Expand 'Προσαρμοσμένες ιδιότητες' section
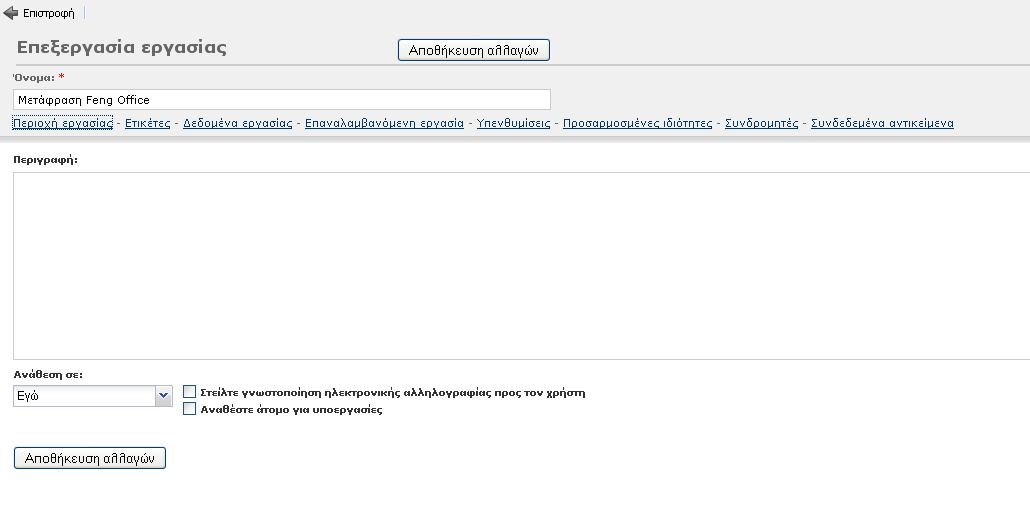This screenshot has height=515, width=1030. (x=637, y=123)
